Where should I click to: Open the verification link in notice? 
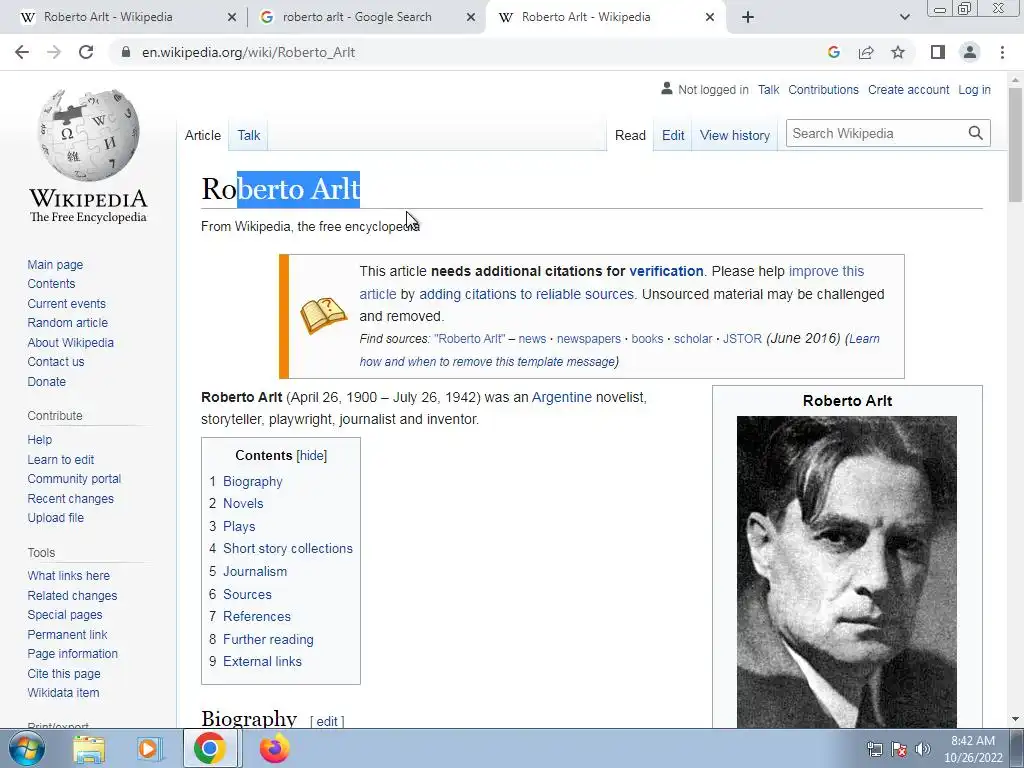(666, 271)
